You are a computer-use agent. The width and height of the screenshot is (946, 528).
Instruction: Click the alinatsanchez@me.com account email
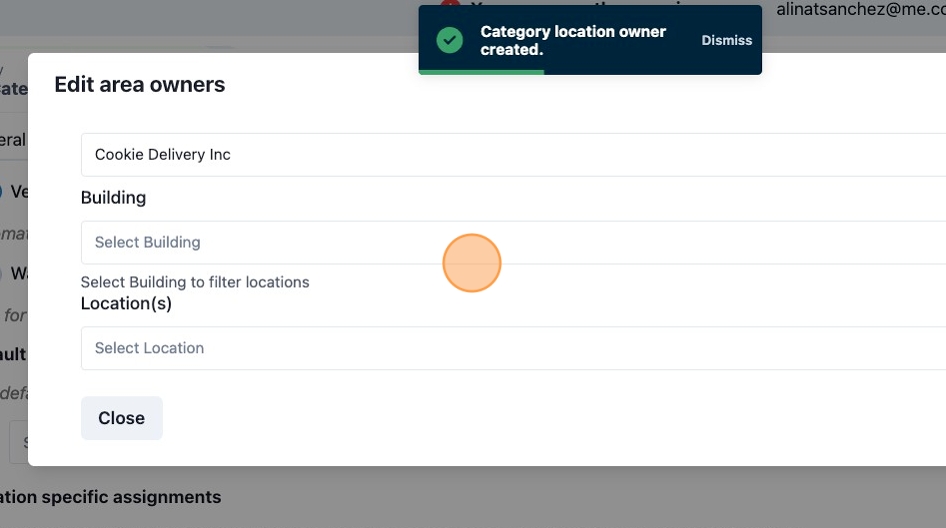861,9
